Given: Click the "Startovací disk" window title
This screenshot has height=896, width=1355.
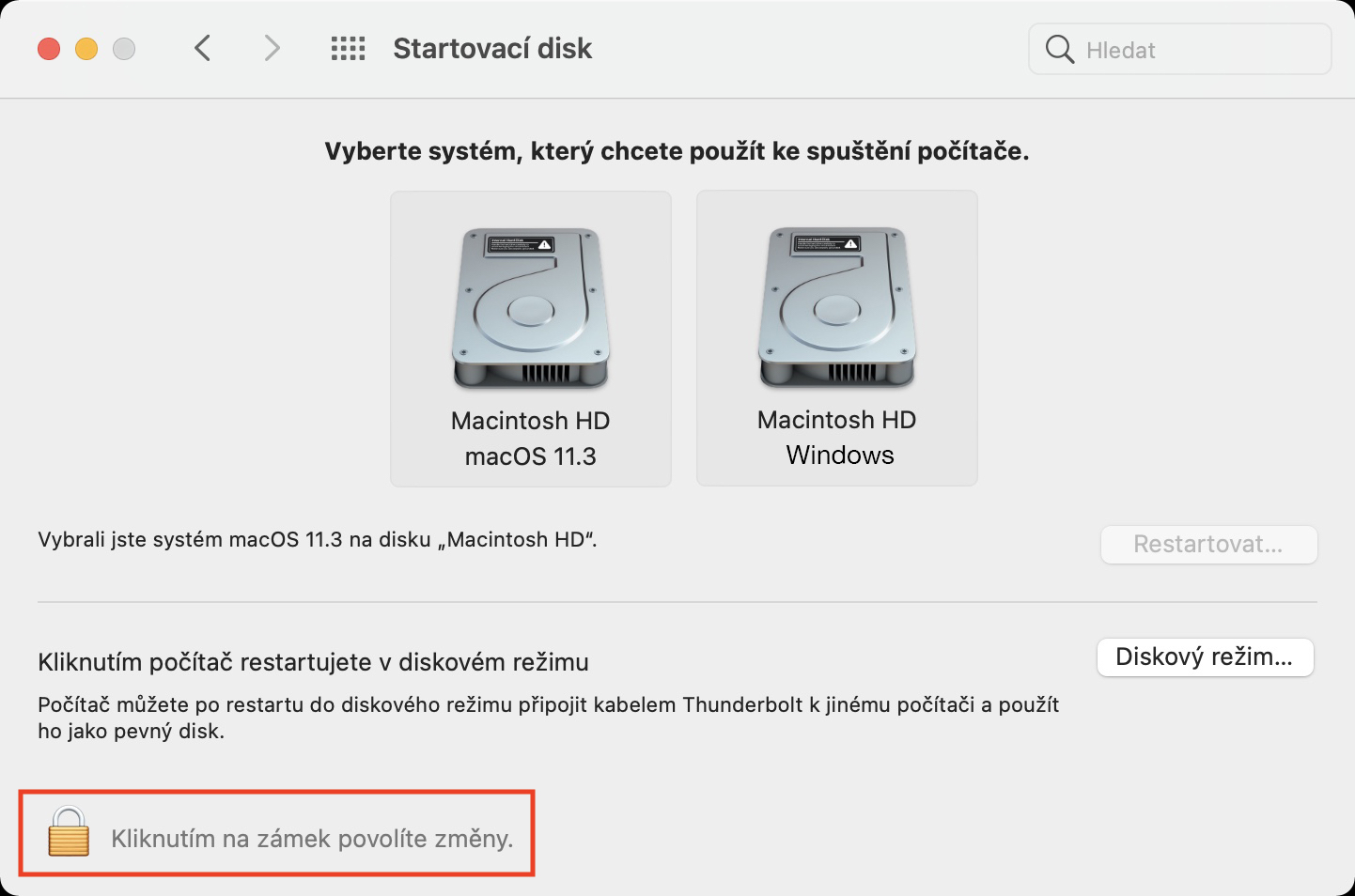Looking at the screenshot, I should point(492,49).
